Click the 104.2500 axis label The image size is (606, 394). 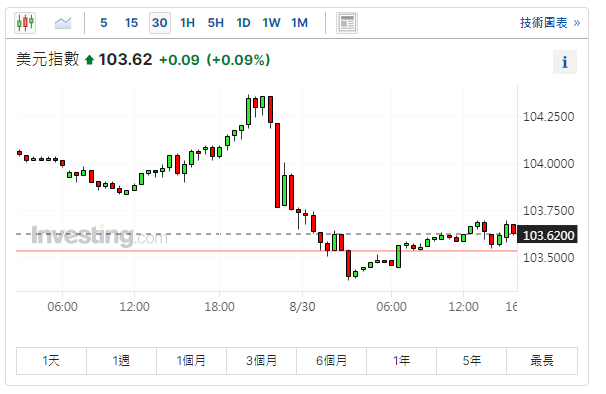point(548,116)
